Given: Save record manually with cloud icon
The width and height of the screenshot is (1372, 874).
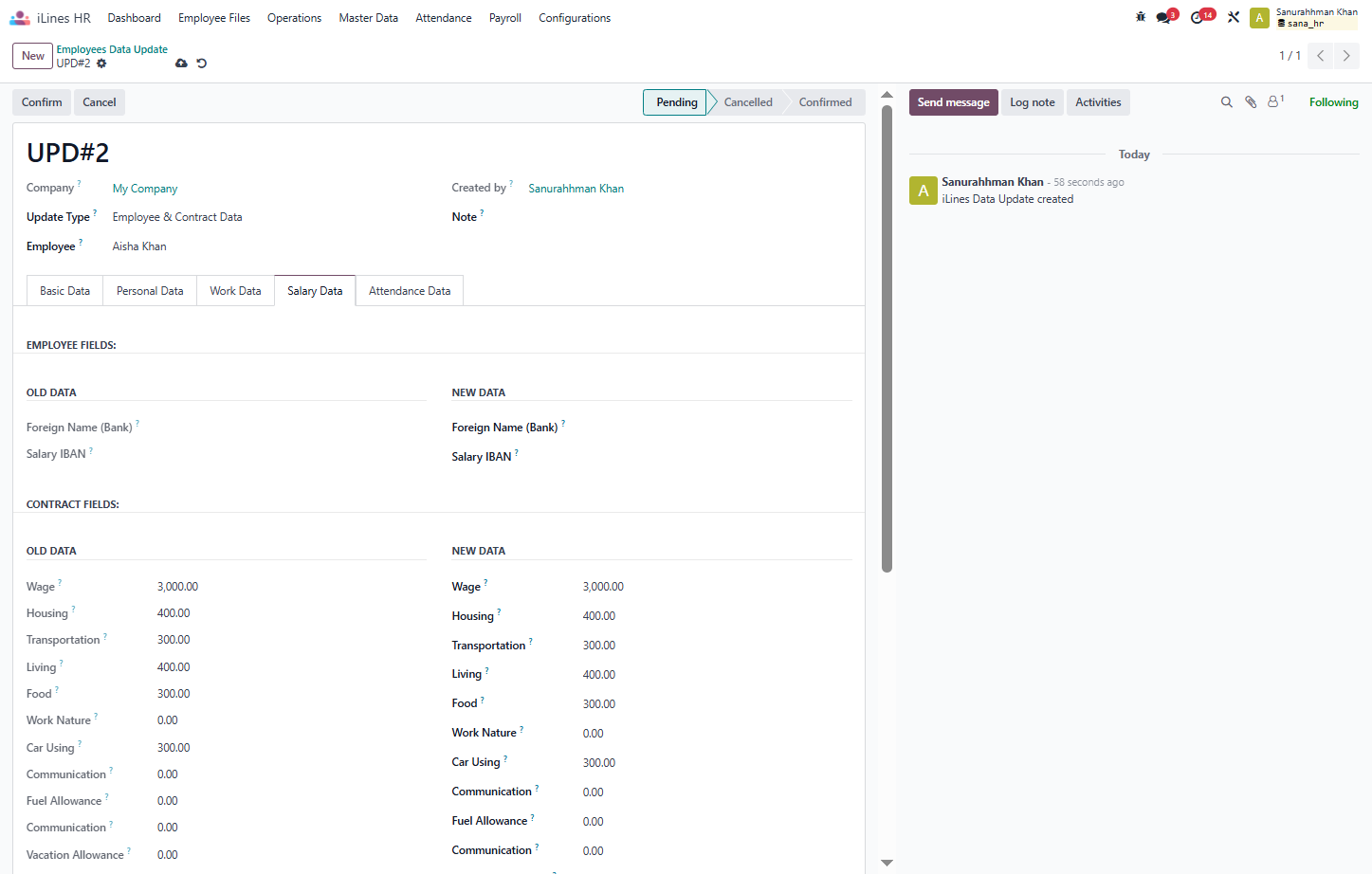Looking at the screenshot, I should point(181,64).
